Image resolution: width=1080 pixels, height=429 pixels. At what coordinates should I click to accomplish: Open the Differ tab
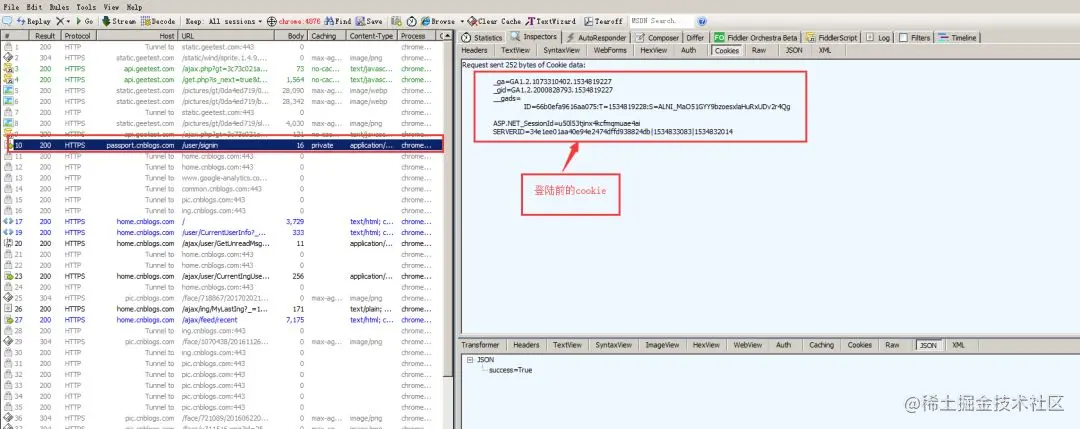coord(695,38)
